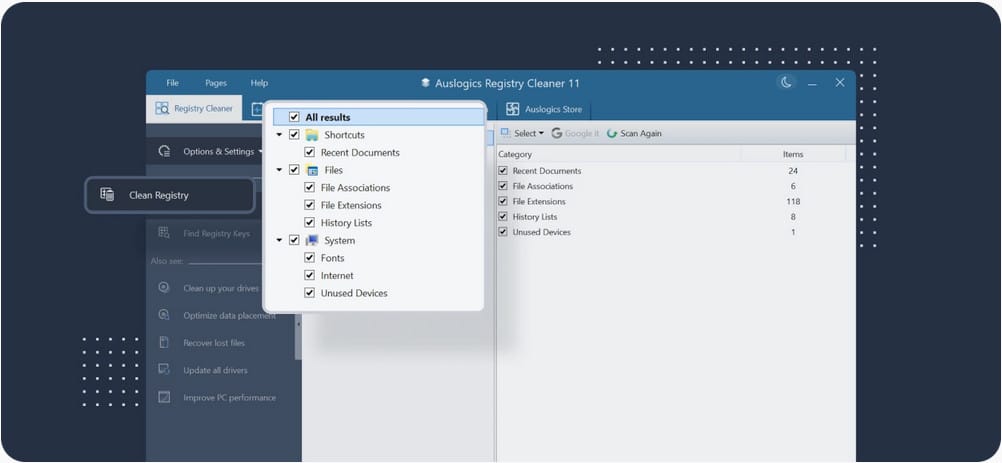
Task: Uncheck the All results checkbox
Action: click(294, 117)
